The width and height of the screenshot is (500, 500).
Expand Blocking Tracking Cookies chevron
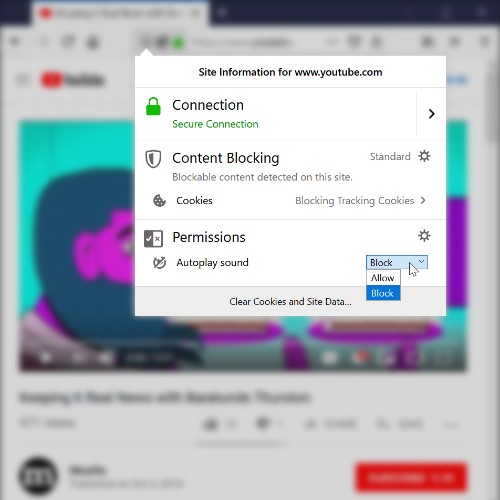coord(423,200)
